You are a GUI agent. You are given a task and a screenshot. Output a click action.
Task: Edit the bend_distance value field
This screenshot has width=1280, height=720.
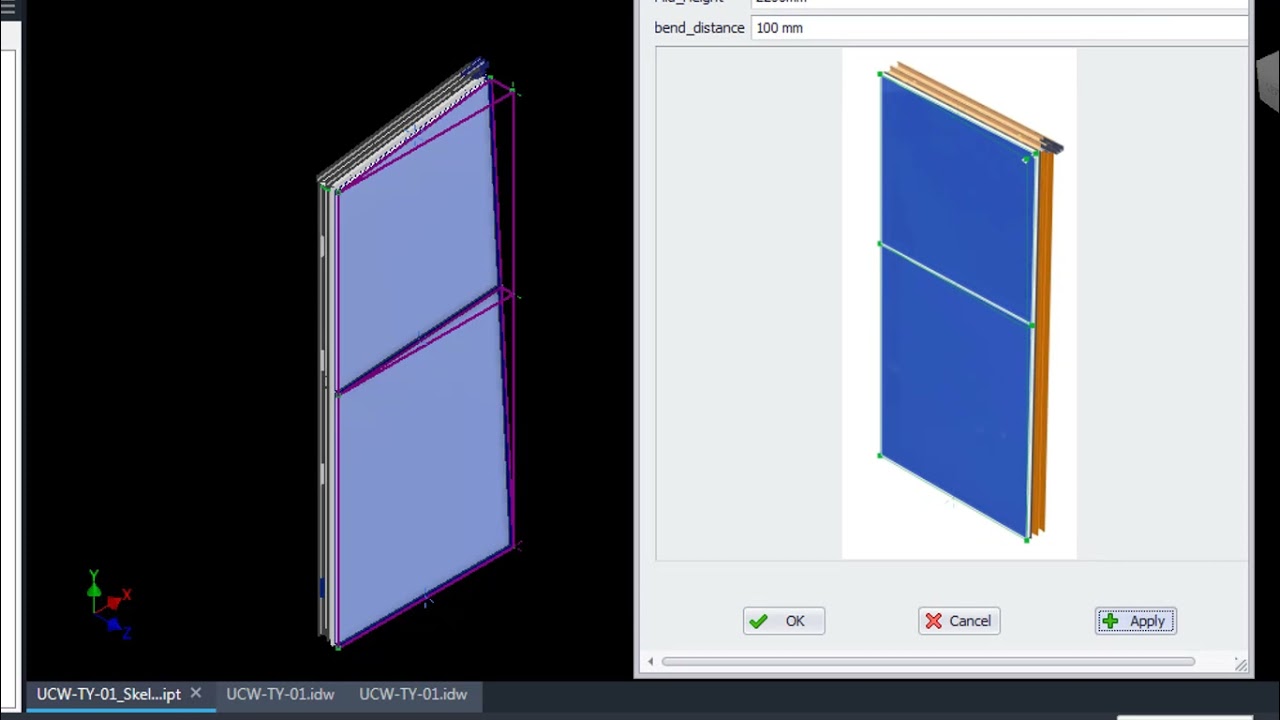pos(999,28)
